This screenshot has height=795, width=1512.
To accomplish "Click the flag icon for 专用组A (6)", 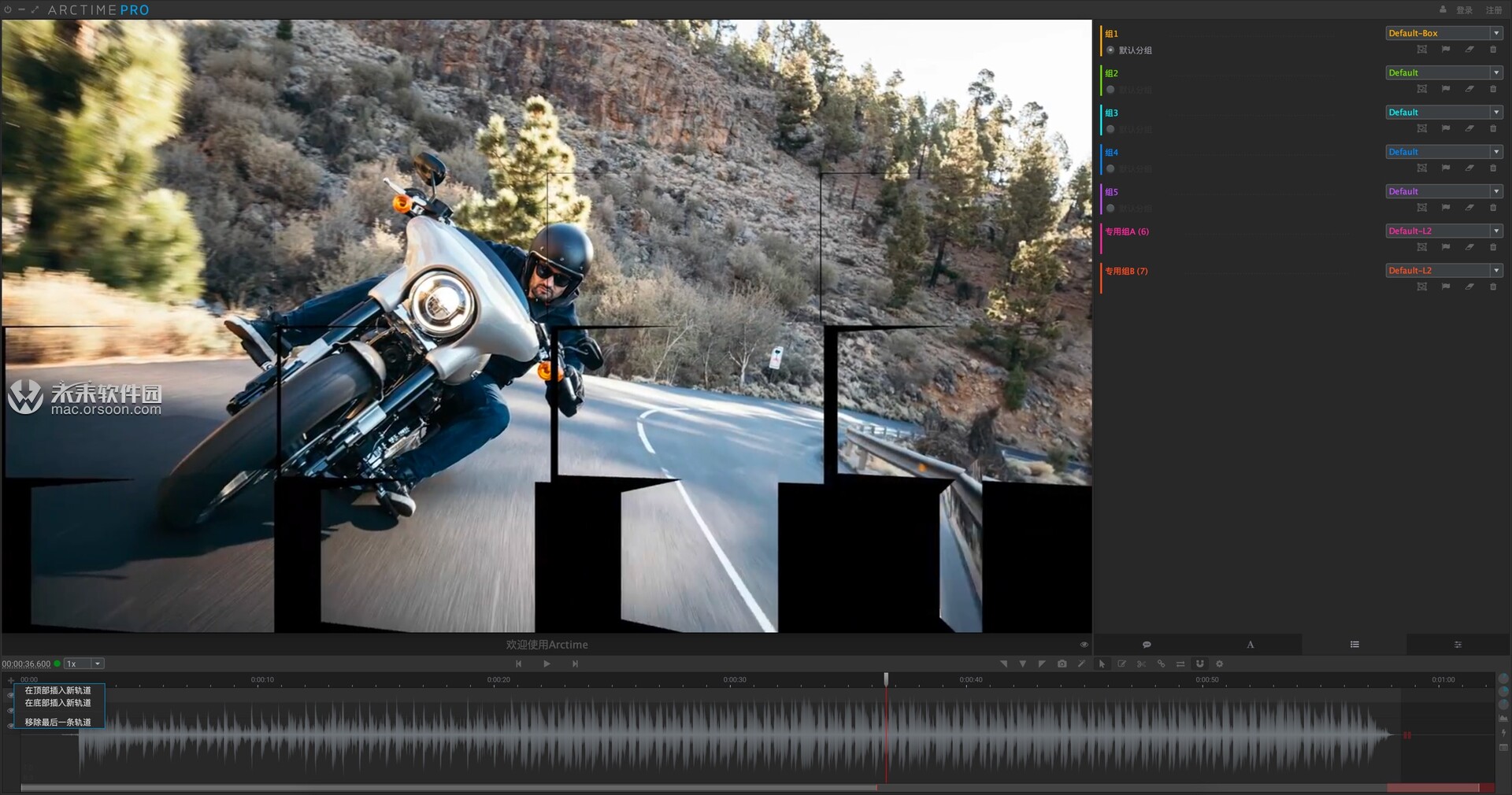I will pos(1446,247).
